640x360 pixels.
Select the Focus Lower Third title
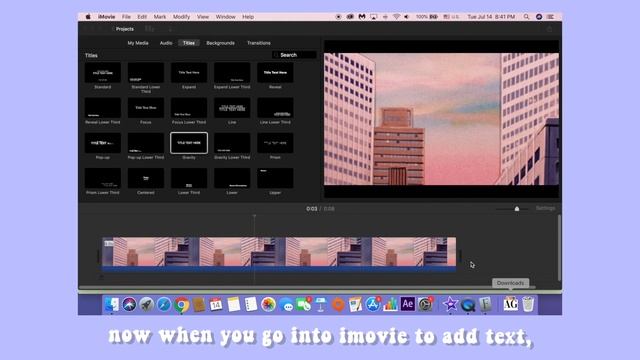point(189,108)
